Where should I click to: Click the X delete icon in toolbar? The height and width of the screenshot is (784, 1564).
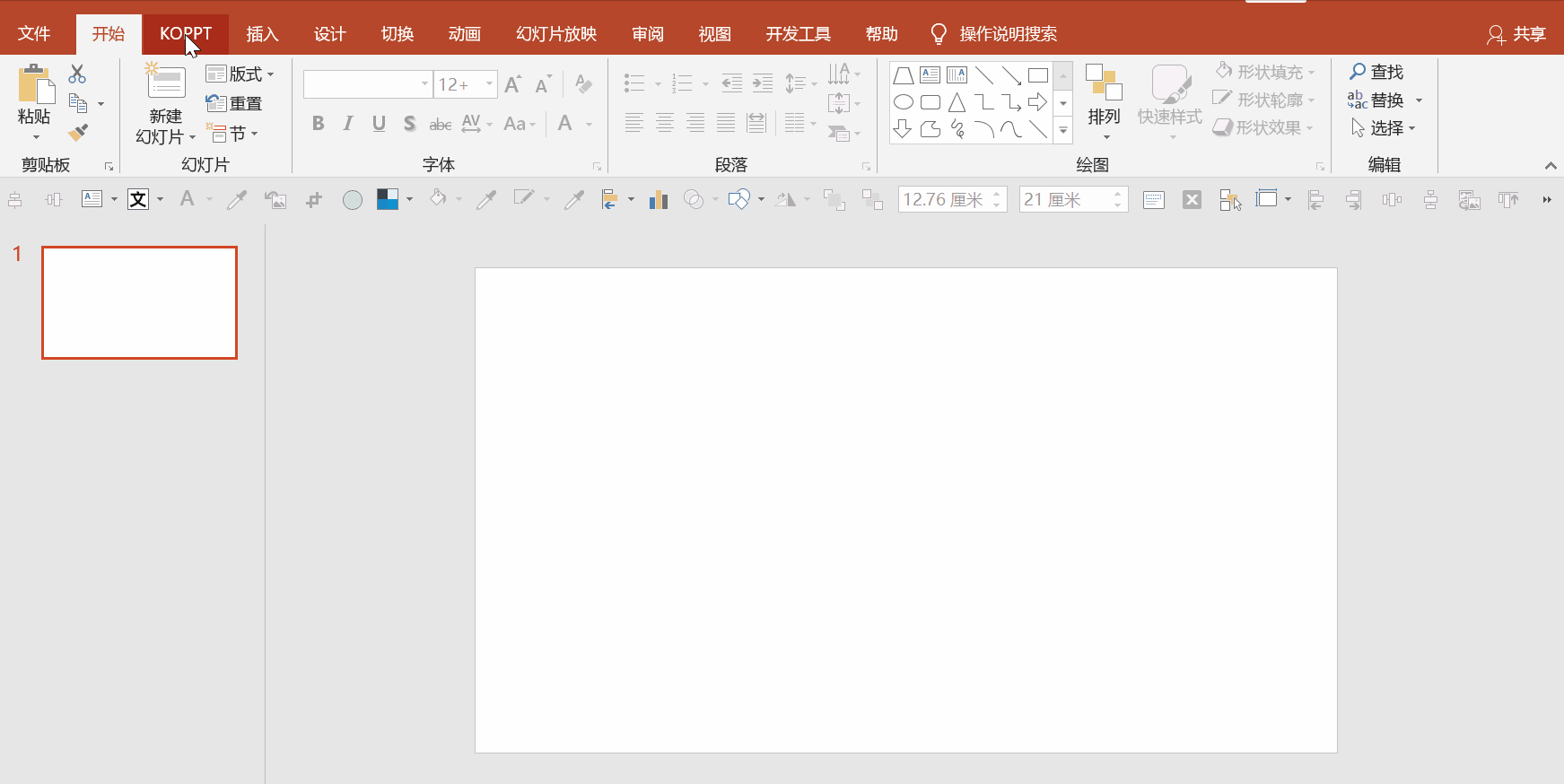tap(1192, 200)
